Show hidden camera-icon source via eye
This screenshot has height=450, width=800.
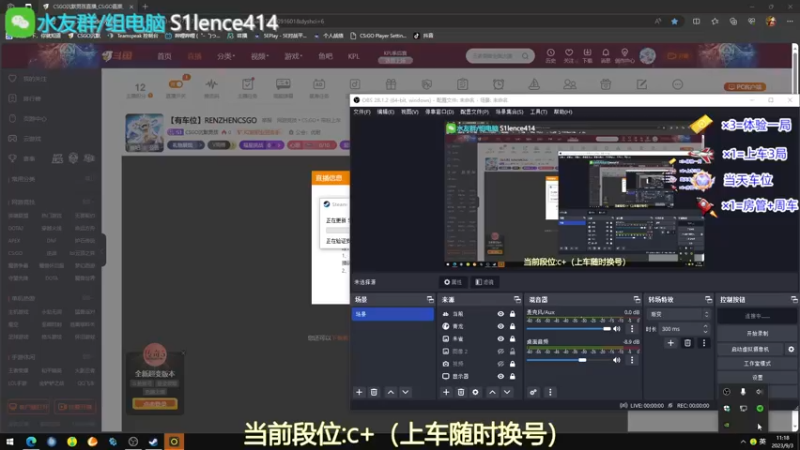pos(501,364)
